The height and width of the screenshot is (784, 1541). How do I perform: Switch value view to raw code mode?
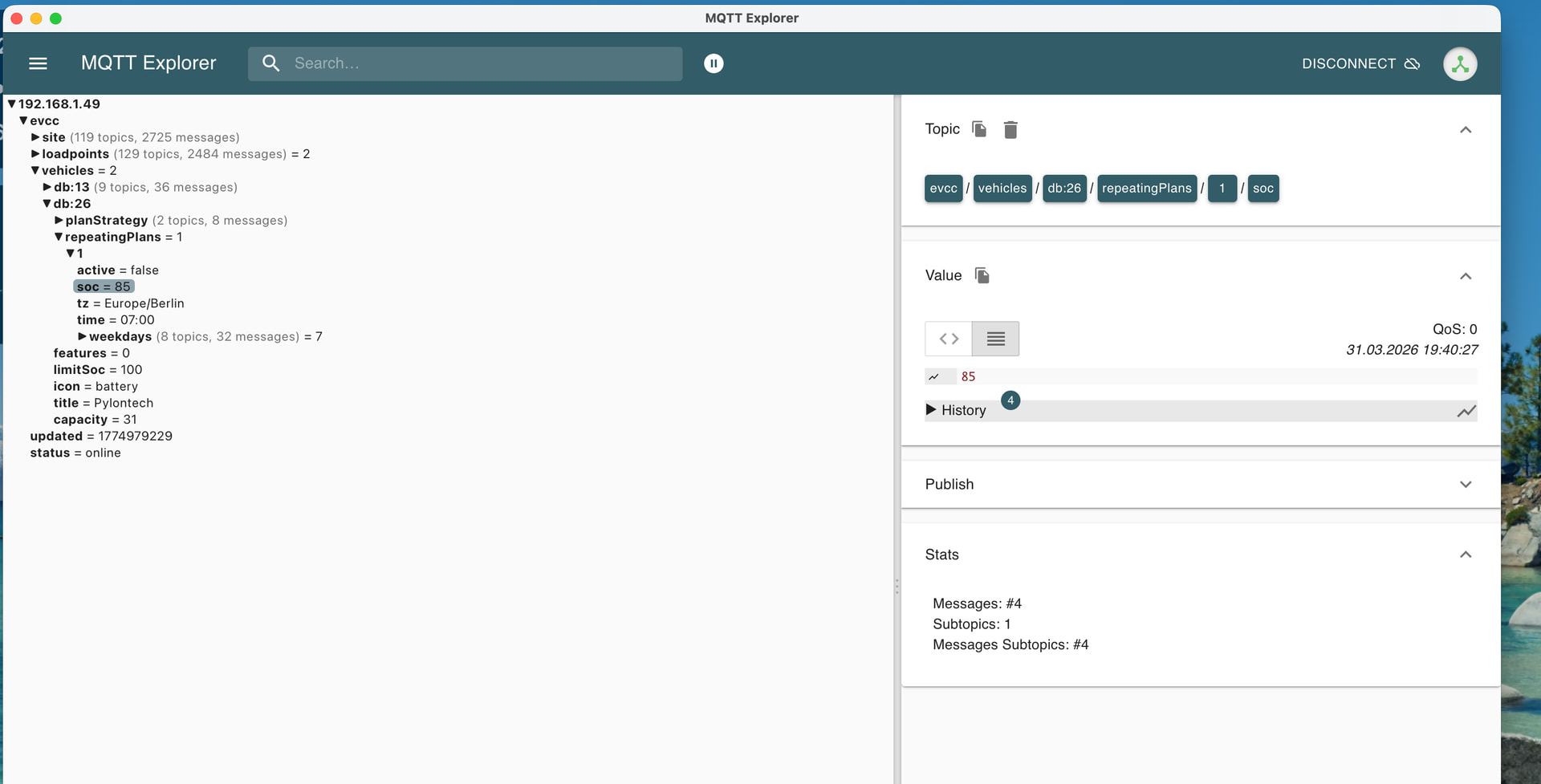point(949,339)
